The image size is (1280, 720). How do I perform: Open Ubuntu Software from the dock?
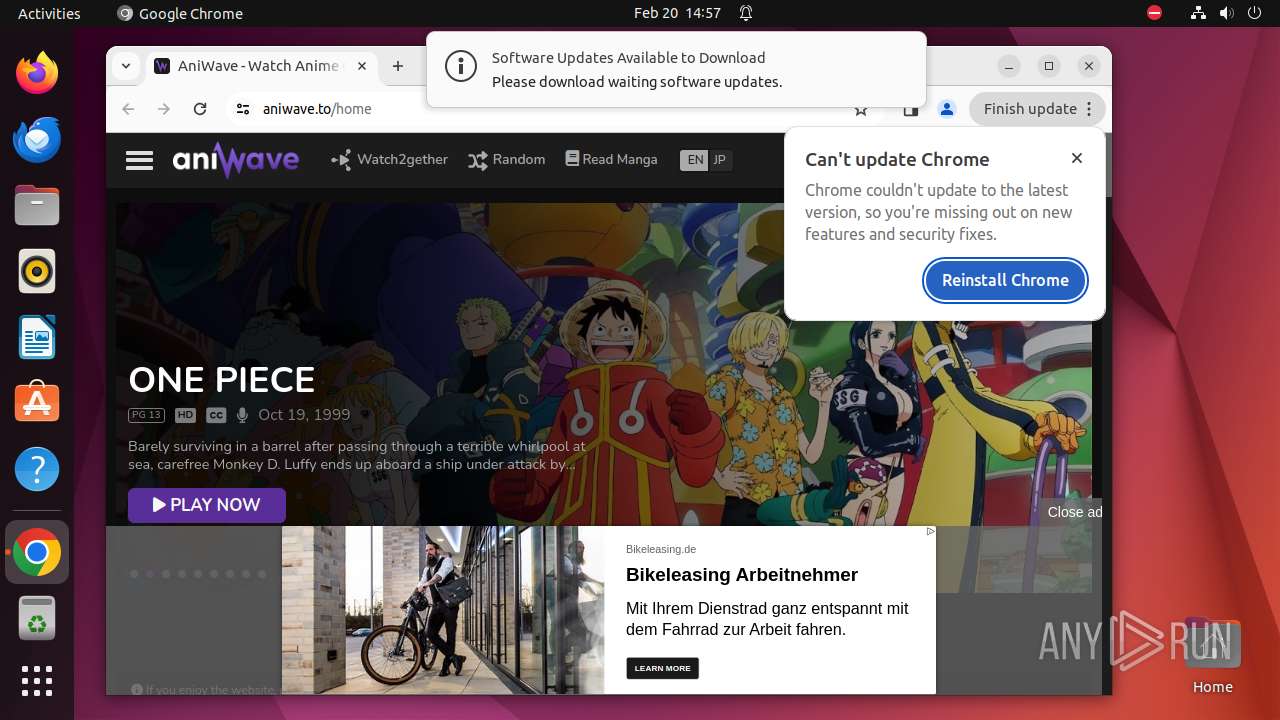click(37, 403)
